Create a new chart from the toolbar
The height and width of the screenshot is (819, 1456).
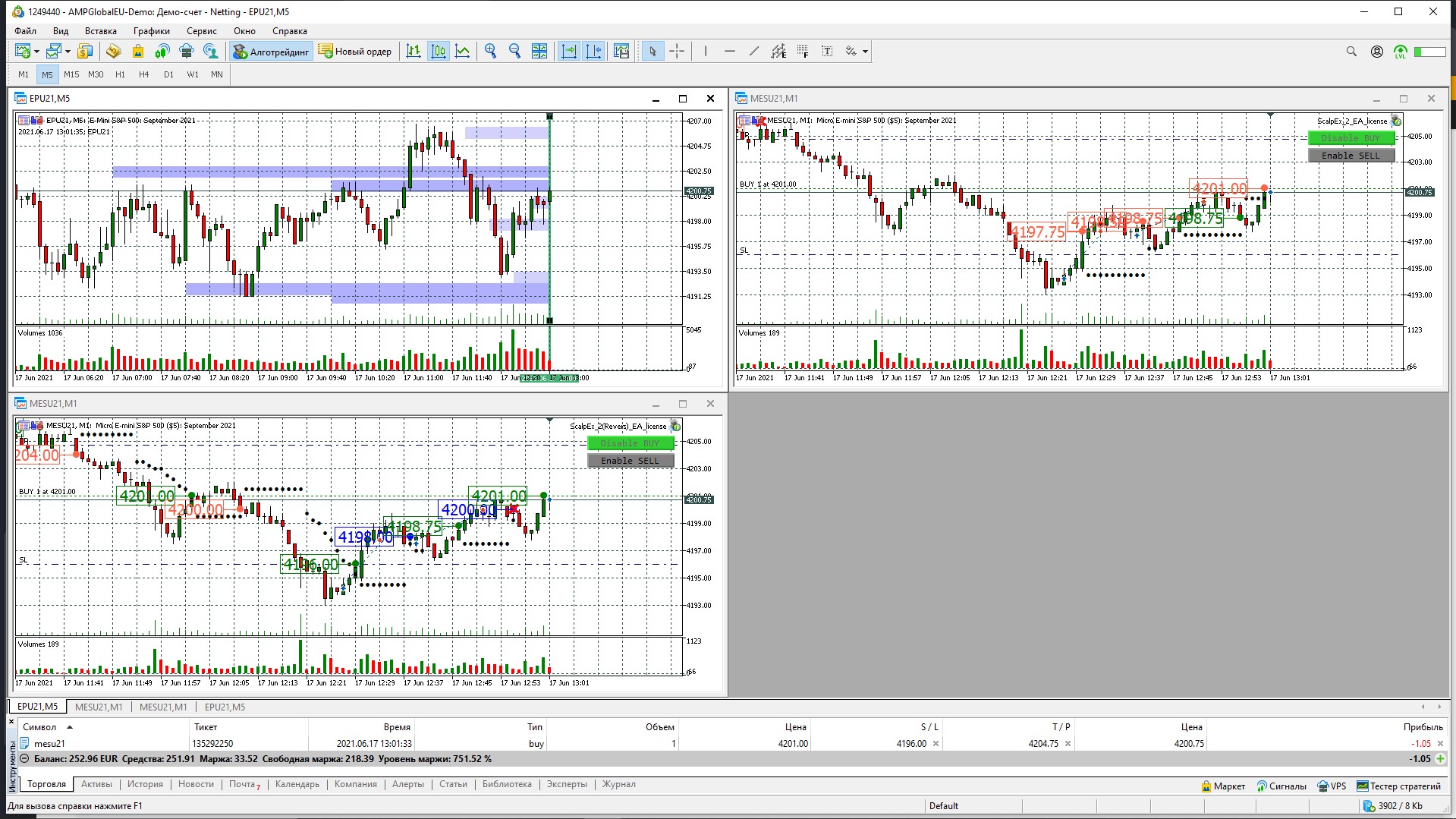tap(23, 52)
